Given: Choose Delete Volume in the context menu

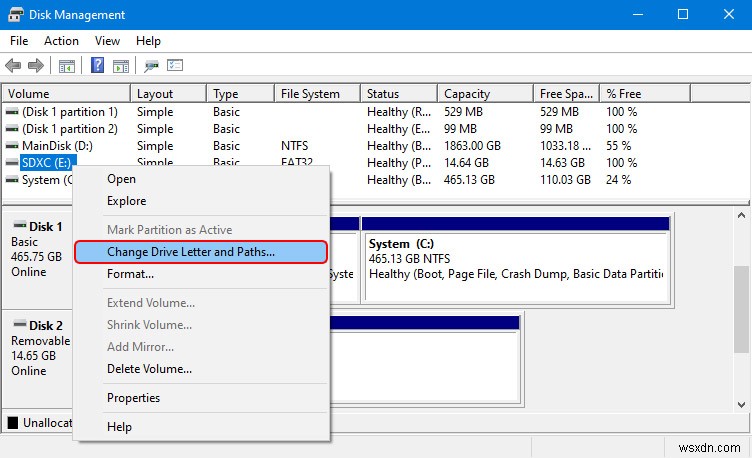Looking at the screenshot, I should (149, 369).
